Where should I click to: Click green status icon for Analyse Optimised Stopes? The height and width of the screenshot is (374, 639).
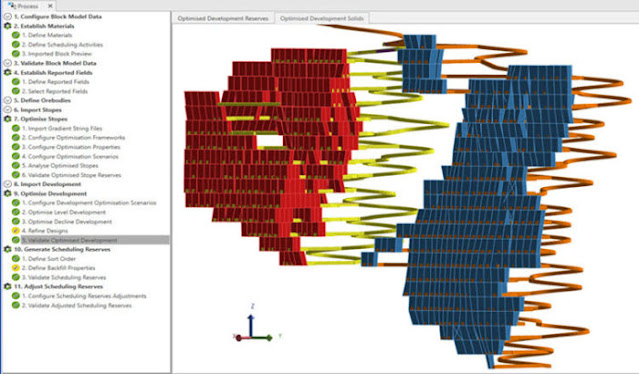(16, 166)
